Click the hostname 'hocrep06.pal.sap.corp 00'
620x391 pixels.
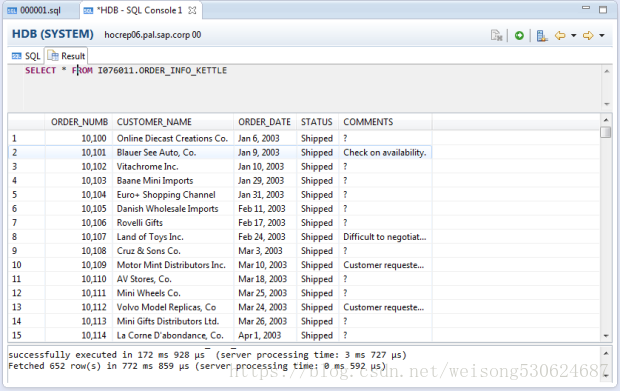(153, 35)
